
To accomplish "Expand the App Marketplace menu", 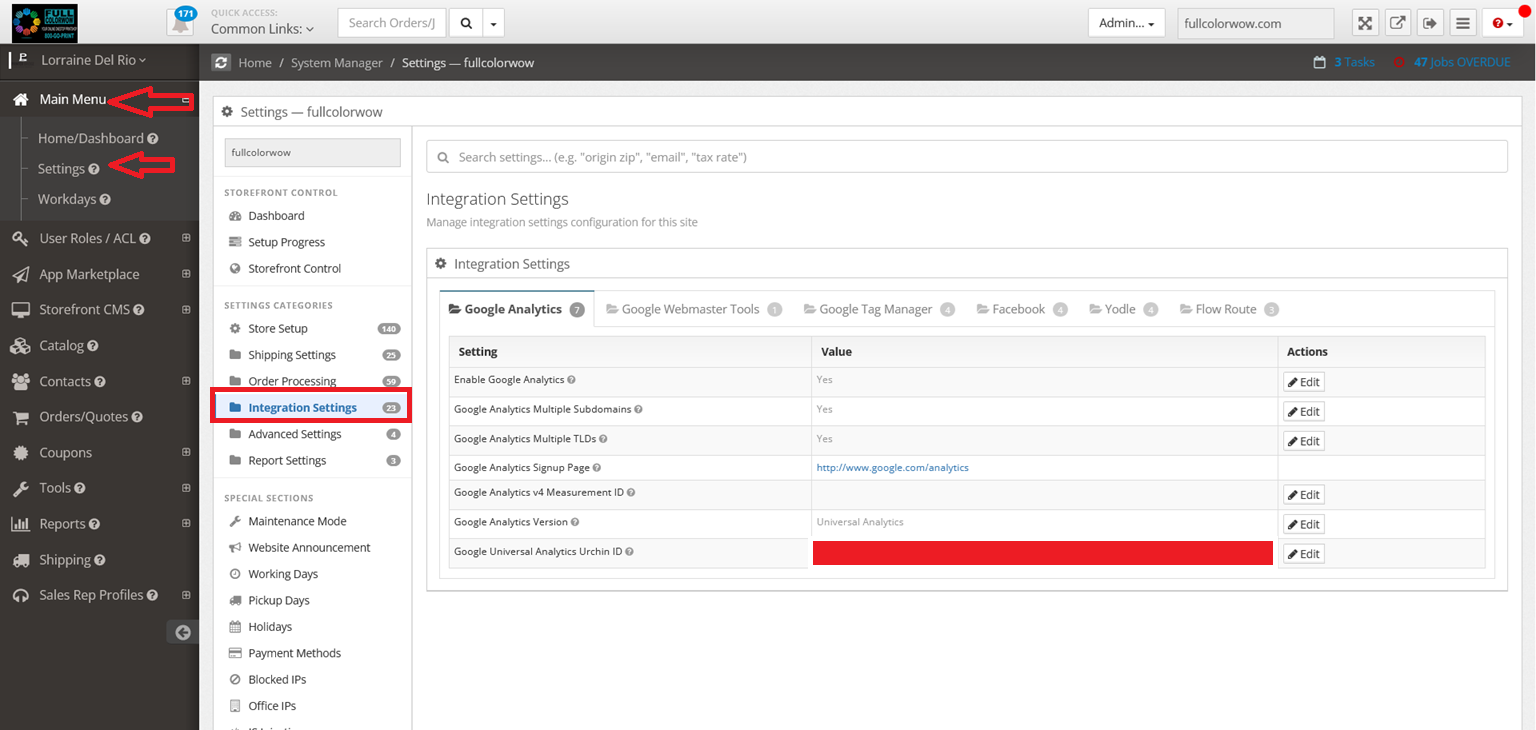I will pos(186,274).
